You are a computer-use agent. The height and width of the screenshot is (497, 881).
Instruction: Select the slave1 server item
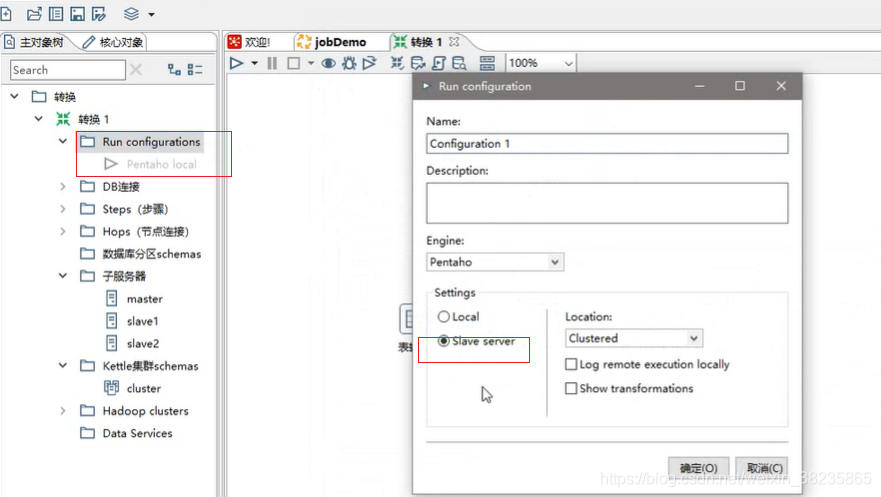133,321
